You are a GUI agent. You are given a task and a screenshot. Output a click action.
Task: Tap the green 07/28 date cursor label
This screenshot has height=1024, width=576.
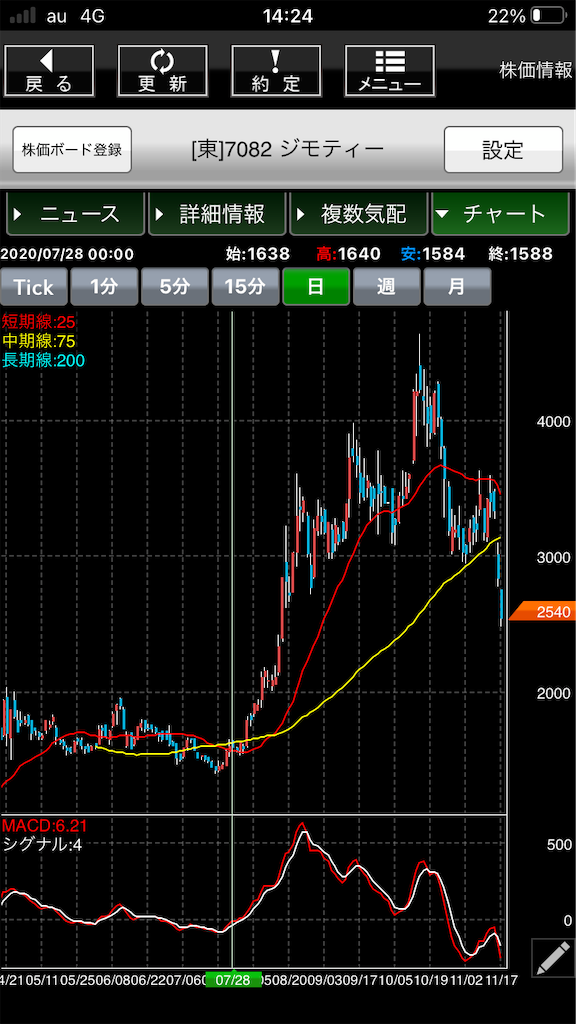[x=233, y=980]
